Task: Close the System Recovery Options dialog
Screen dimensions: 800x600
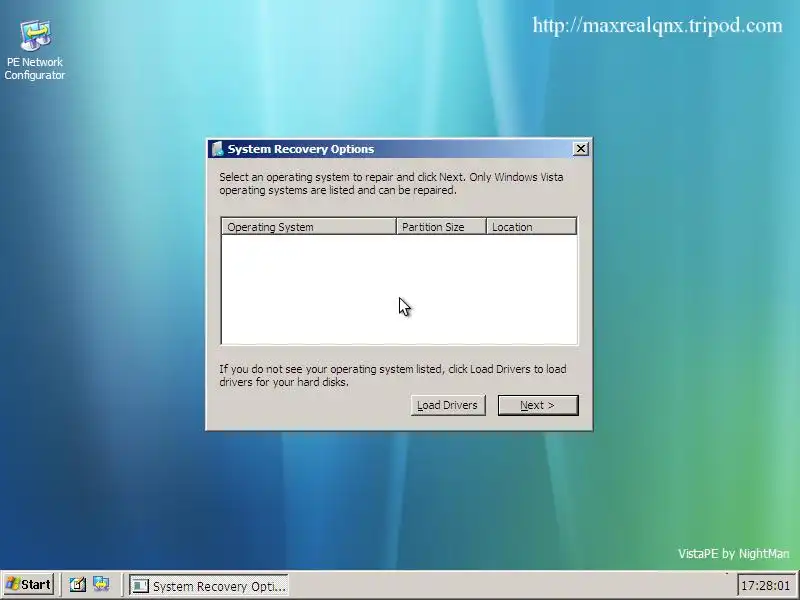Action: click(x=581, y=149)
